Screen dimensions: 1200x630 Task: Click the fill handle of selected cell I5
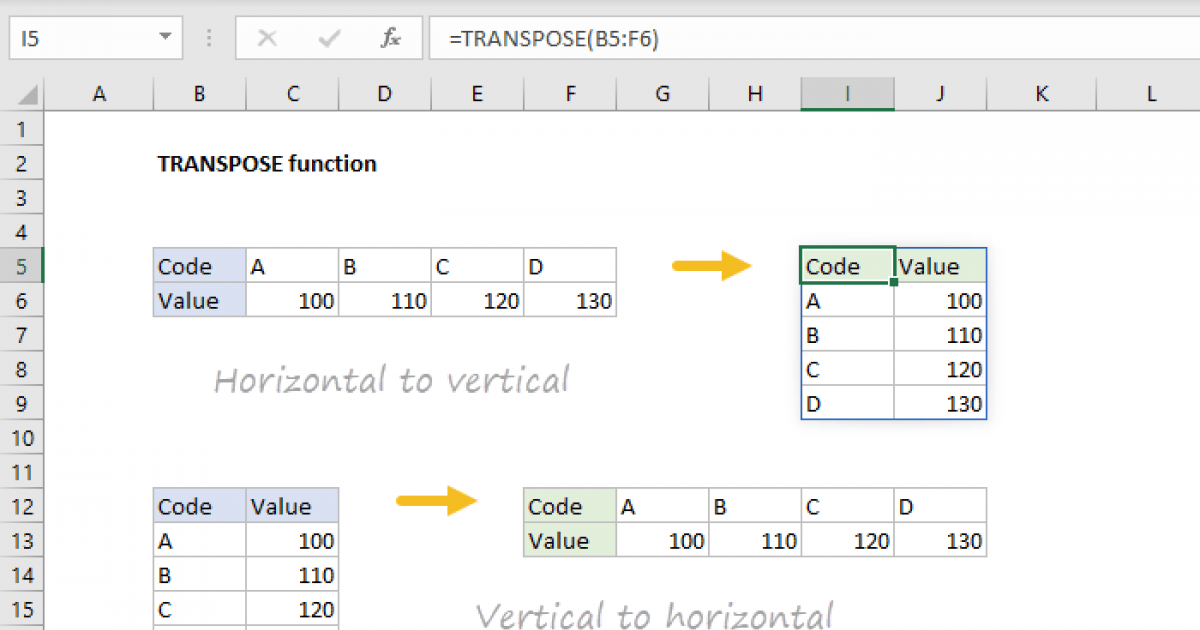pos(894,283)
